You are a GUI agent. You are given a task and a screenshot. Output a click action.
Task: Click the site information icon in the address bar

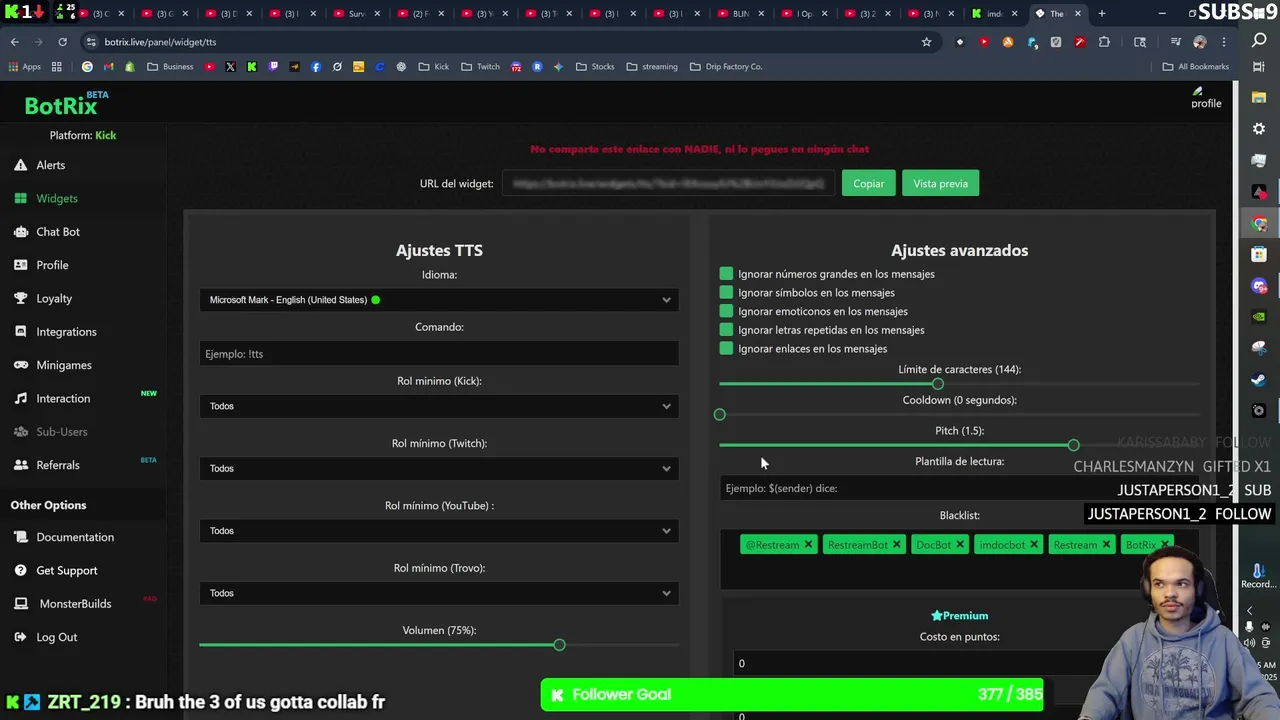91,42
